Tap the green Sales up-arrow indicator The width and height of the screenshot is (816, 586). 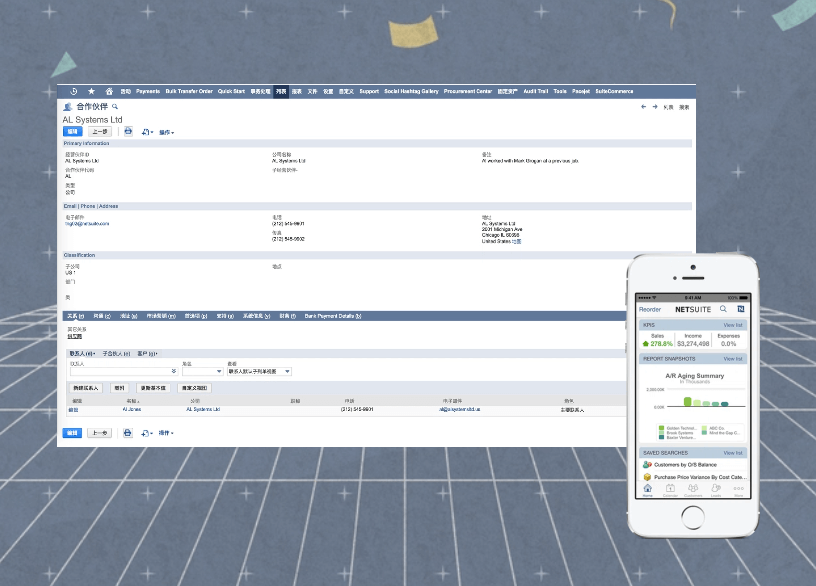(646, 343)
